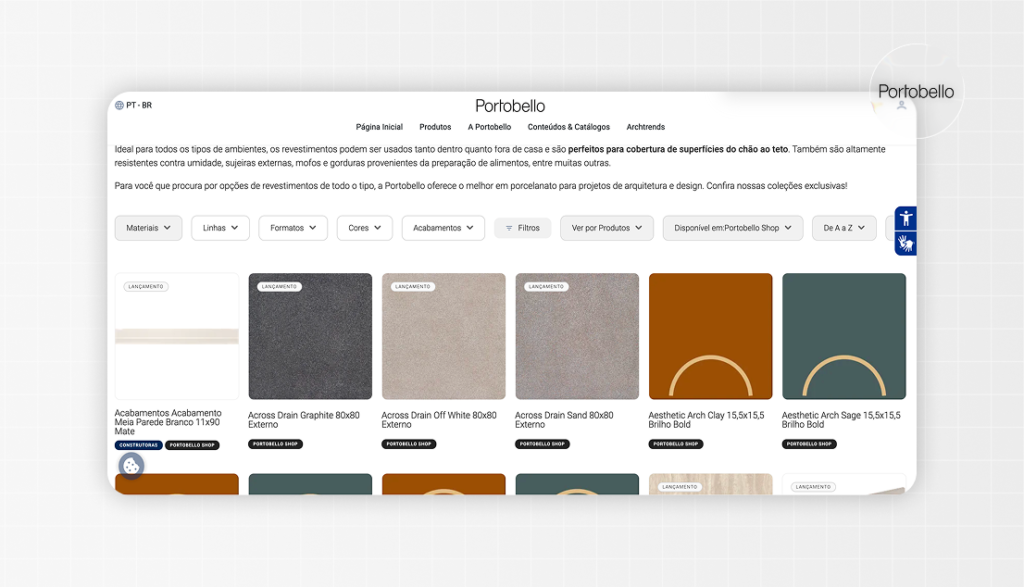Click Lançamento tag on Drain Sand tile

[546, 287]
